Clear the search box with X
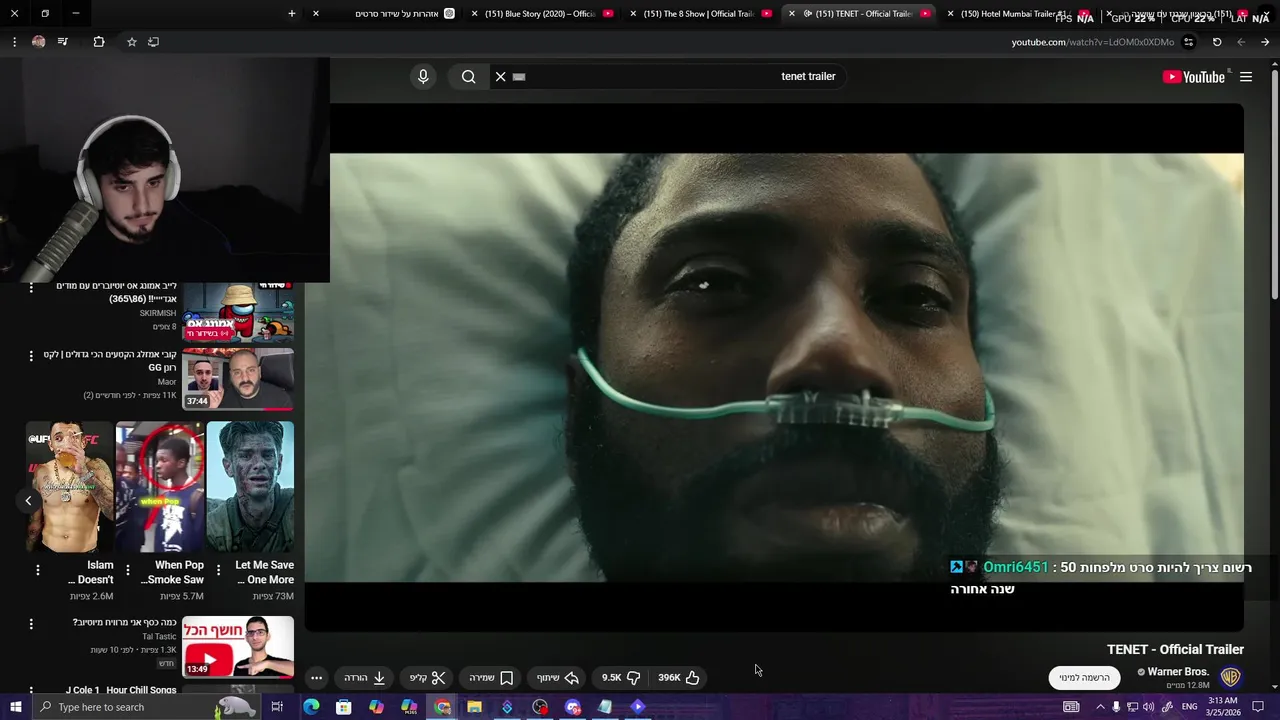The width and height of the screenshot is (1280, 720). point(501,76)
